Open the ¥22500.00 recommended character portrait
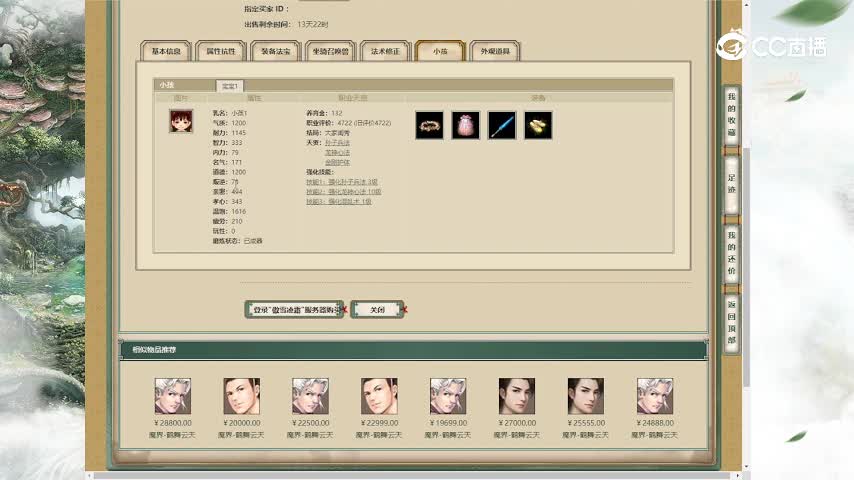The image size is (854, 480). click(x=310, y=396)
